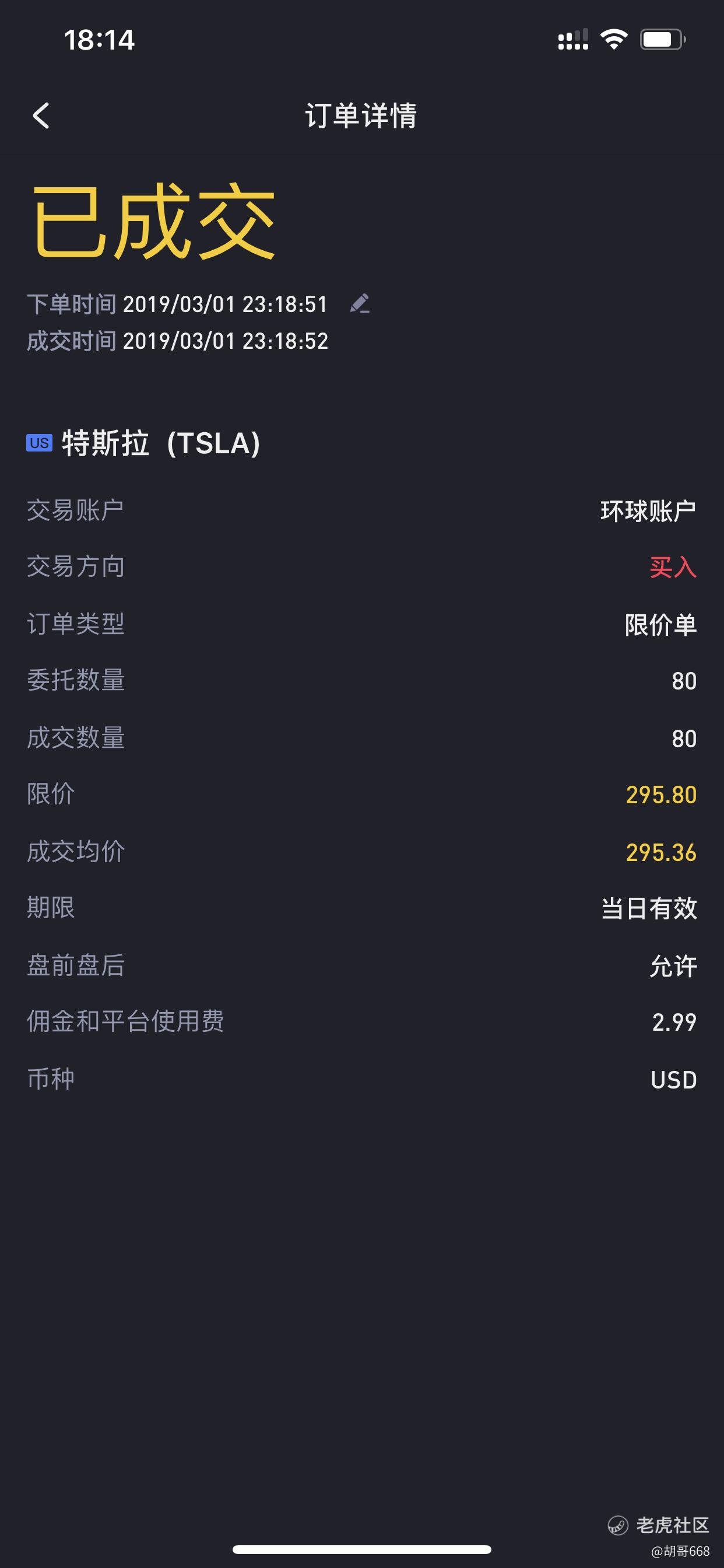Tap the WiFi status icon

pyautogui.click(x=614, y=40)
